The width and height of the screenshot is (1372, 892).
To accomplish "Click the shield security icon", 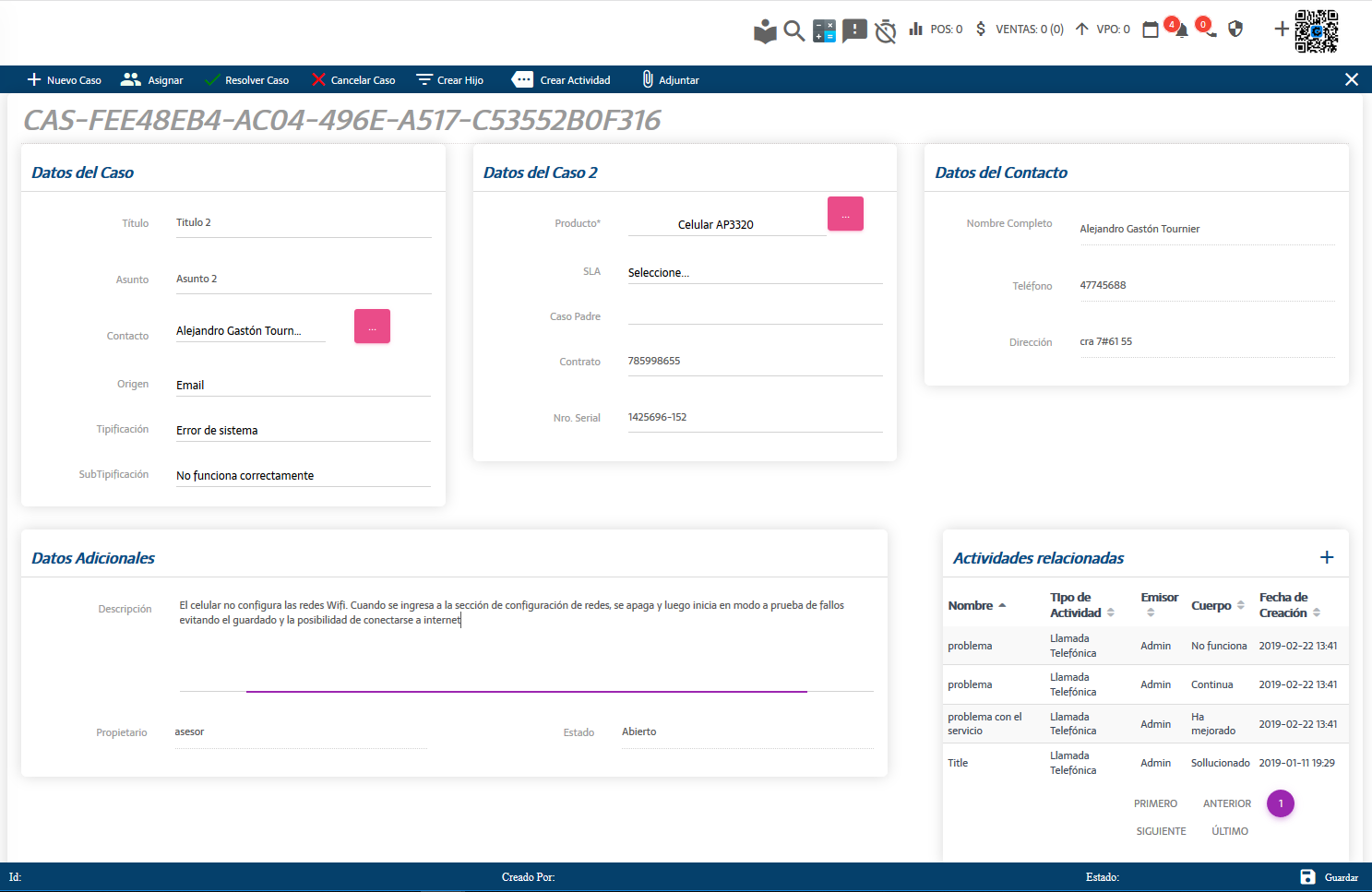I will coord(1235,30).
